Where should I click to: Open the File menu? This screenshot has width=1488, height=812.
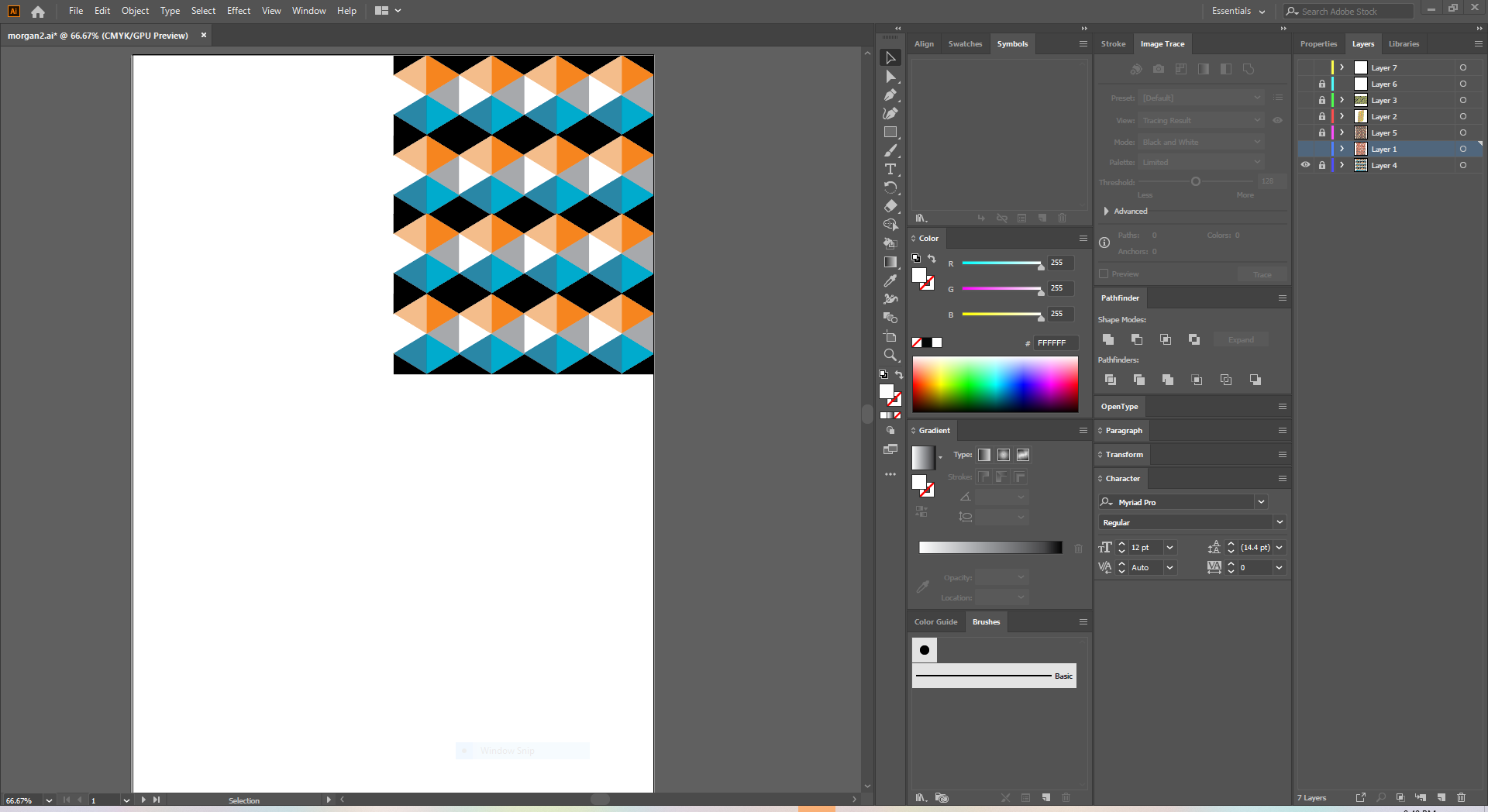click(x=76, y=11)
